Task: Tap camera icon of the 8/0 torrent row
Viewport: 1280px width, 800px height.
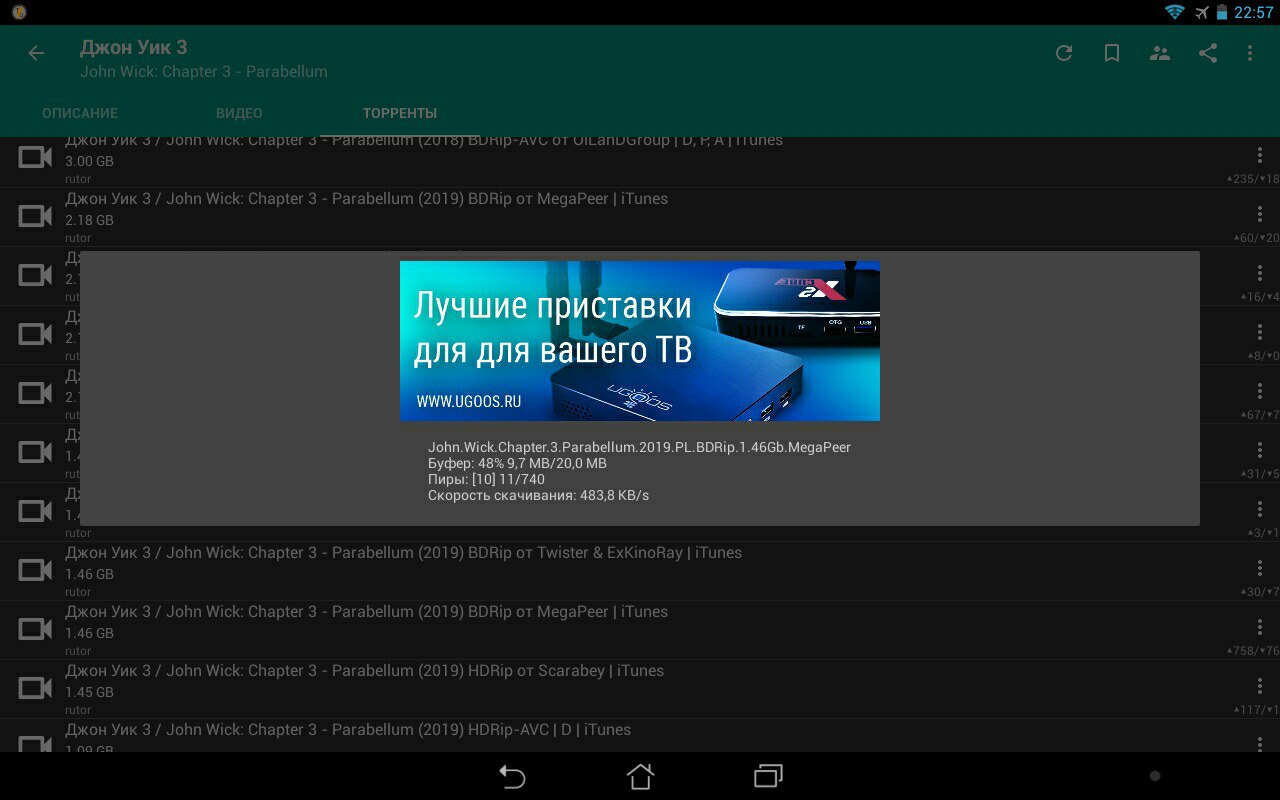Action: coord(36,334)
